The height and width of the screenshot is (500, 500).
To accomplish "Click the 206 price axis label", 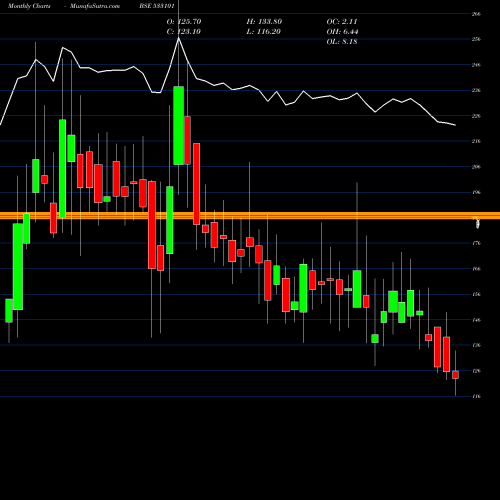I will pos(476,167).
